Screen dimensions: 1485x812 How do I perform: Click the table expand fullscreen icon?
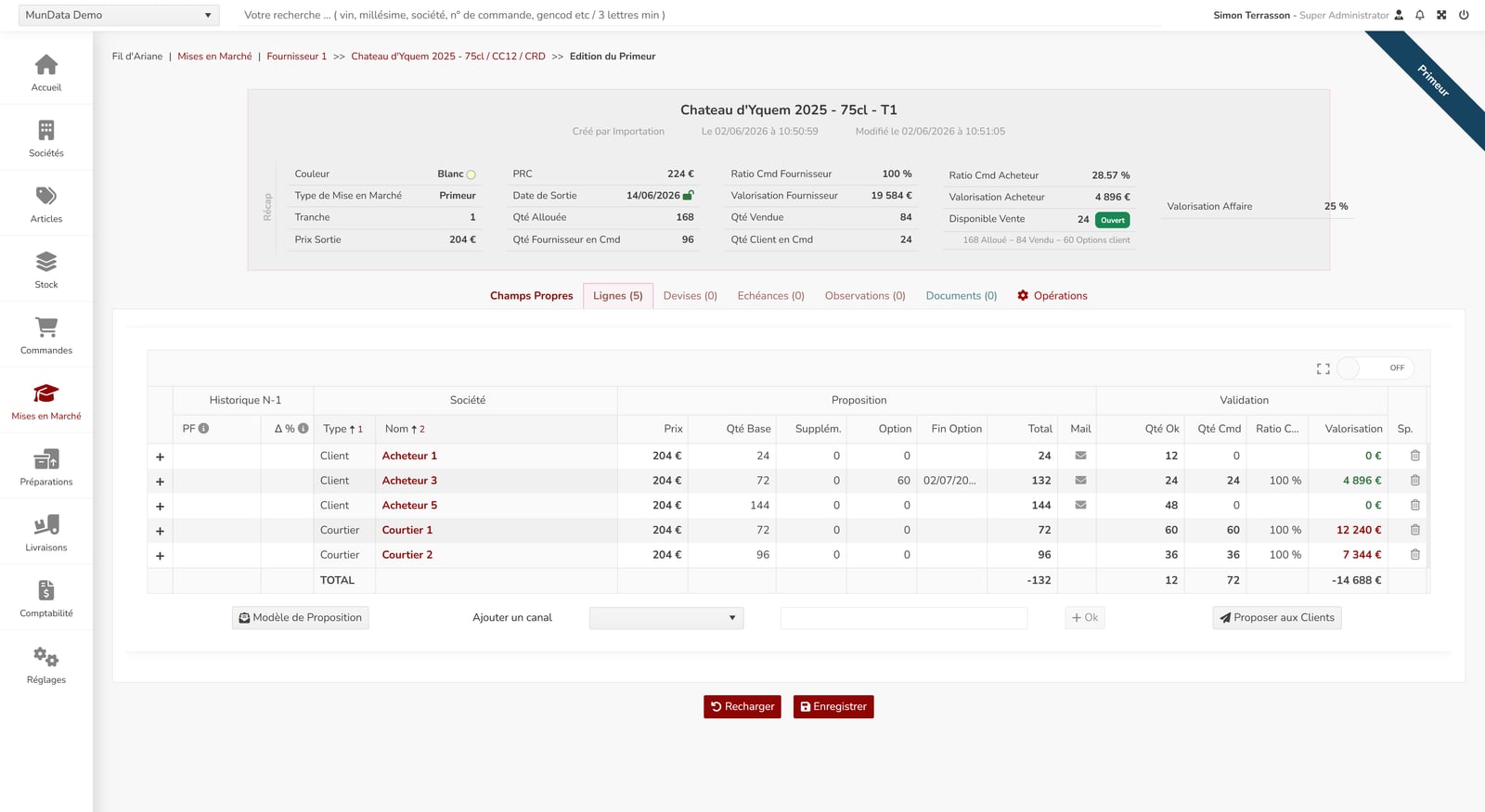click(1324, 368)
